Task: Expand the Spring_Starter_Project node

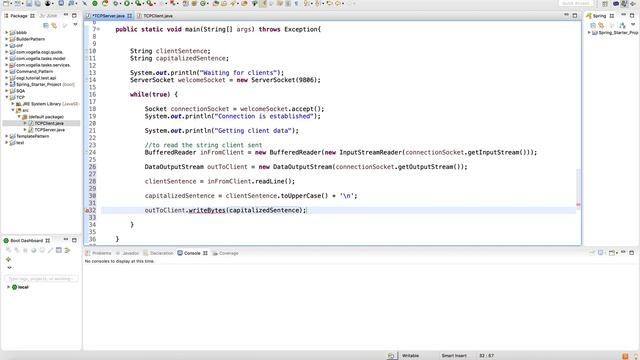Action: pos(7,84)
